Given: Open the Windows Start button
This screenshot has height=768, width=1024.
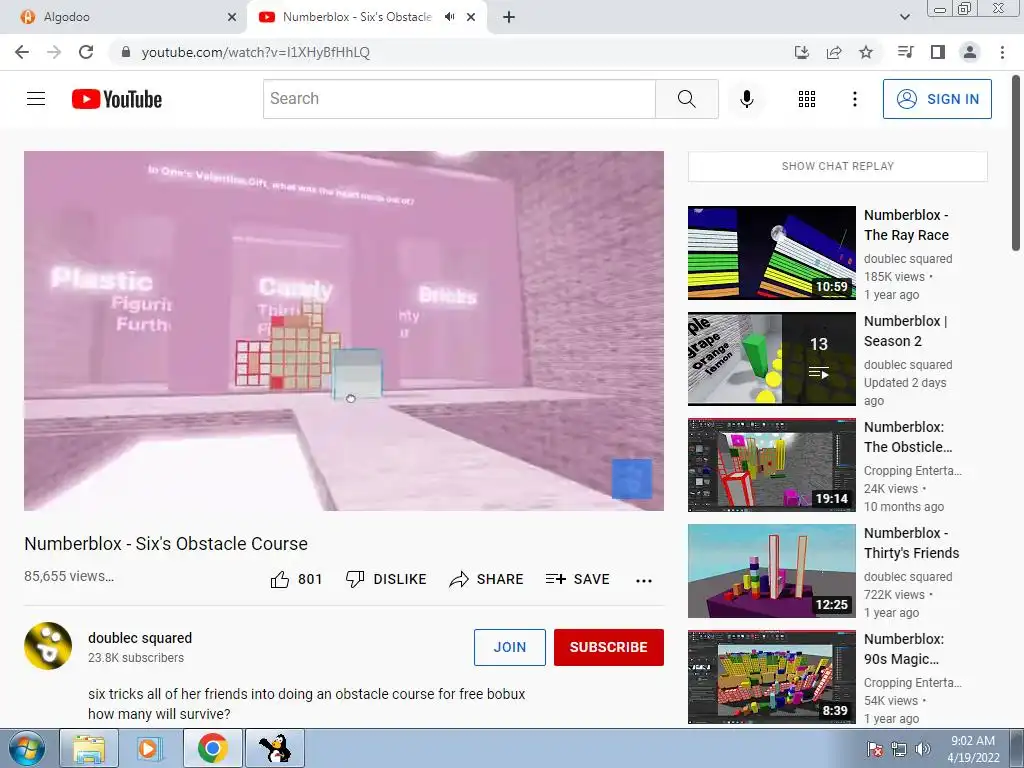Looking at the screenshot, I should [x=27, y=748].
